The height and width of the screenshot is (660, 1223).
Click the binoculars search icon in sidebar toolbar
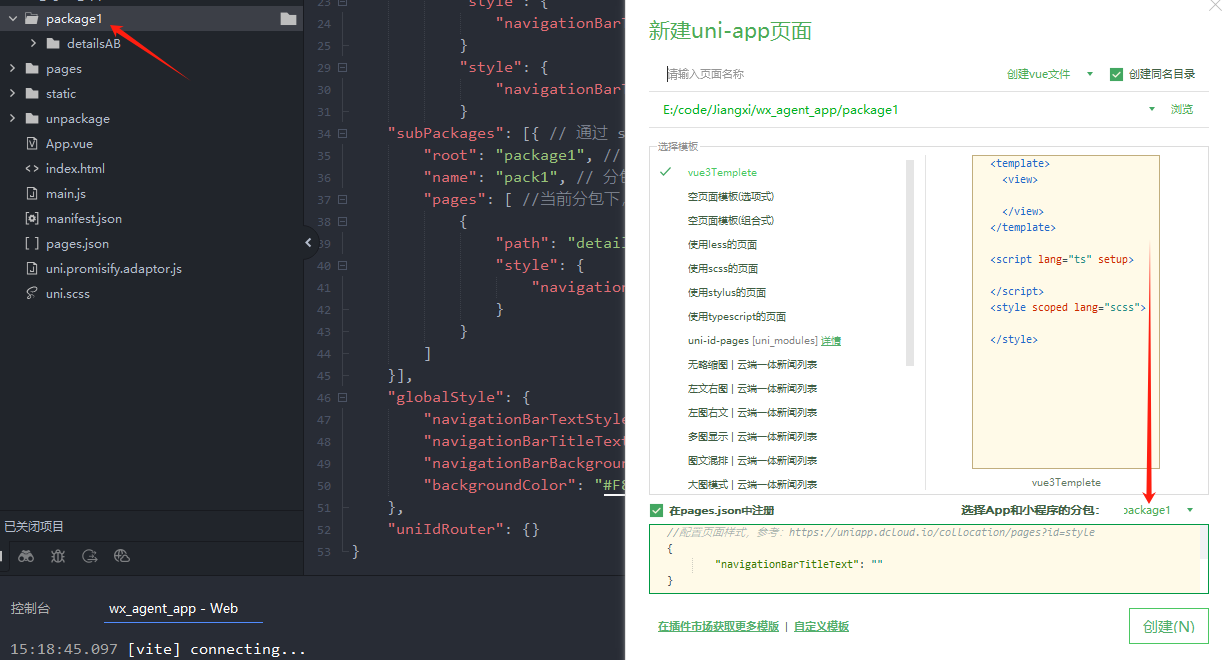click(26, 556)
